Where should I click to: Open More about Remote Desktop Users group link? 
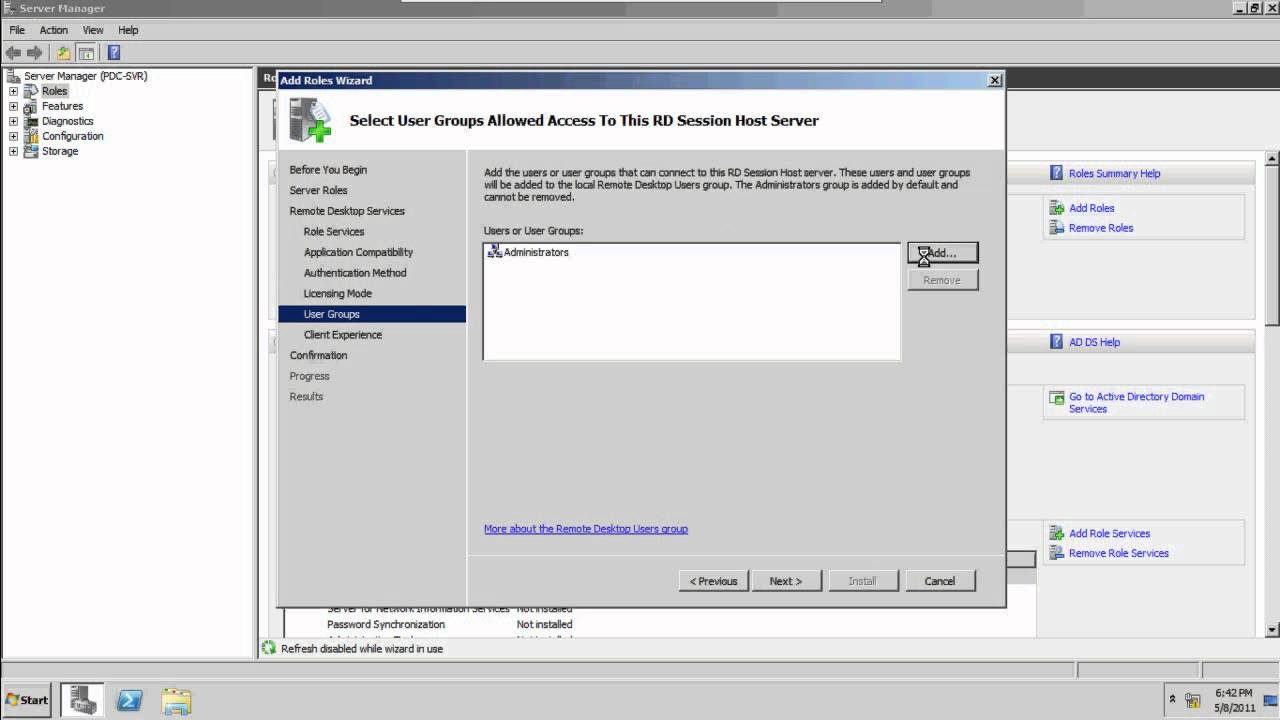click(x=586, y=529)
